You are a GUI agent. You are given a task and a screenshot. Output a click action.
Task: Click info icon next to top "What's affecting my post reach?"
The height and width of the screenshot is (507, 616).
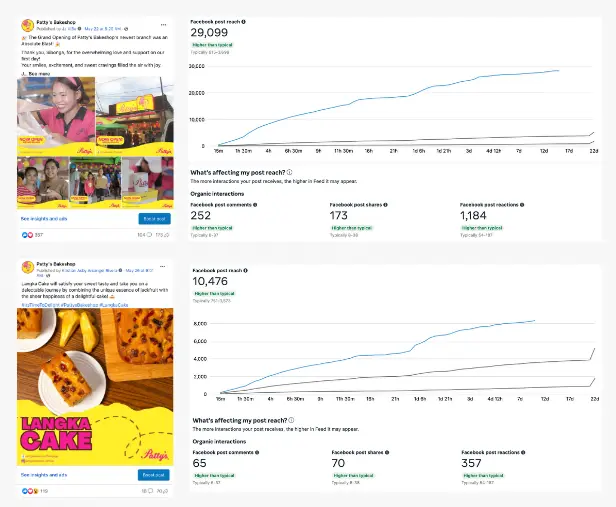coord(289,172)
